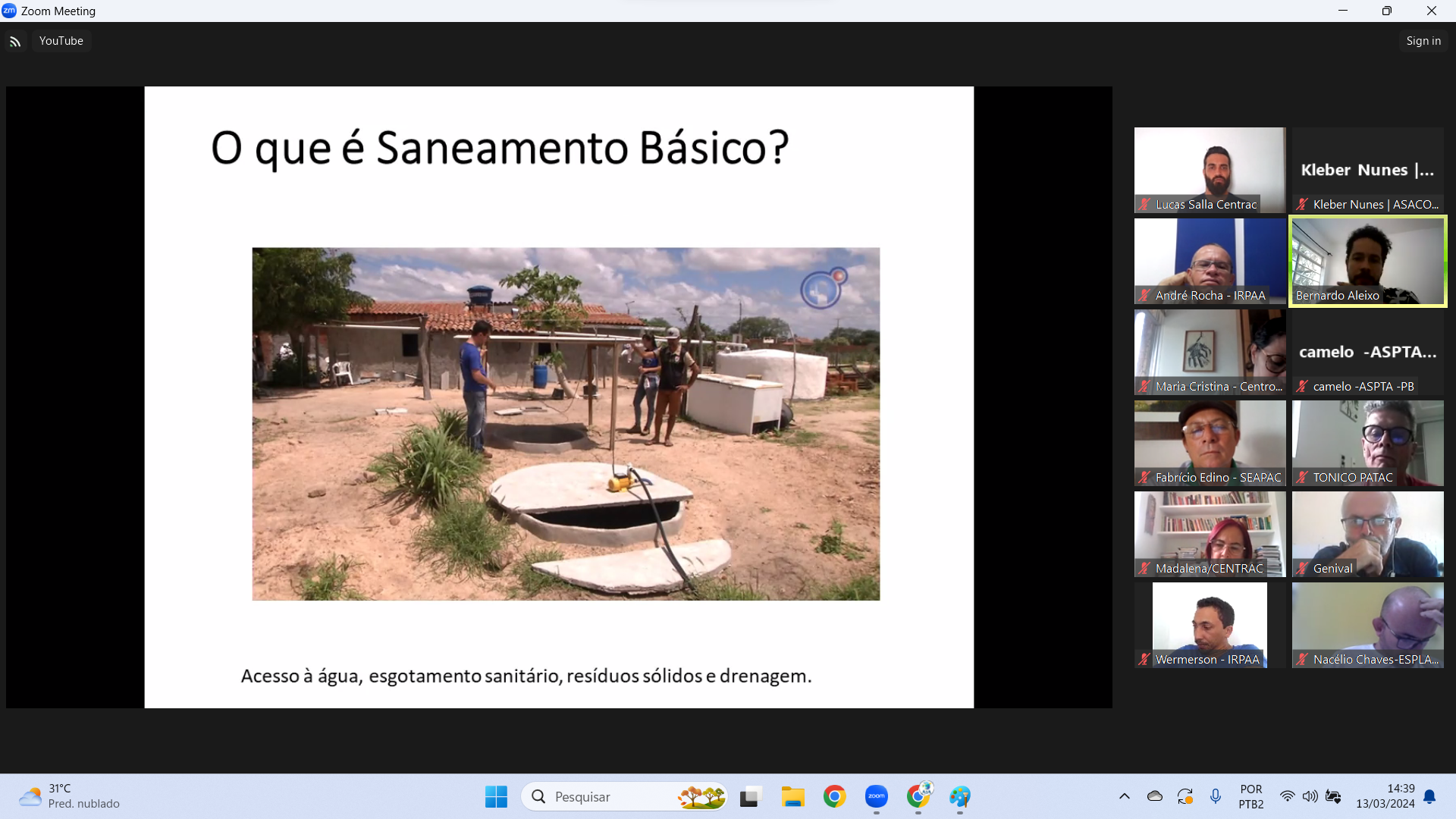Click muted mic icon on TONICO PATAC
Viewport: 1456px width, 819px height.
click(1302, 478)
